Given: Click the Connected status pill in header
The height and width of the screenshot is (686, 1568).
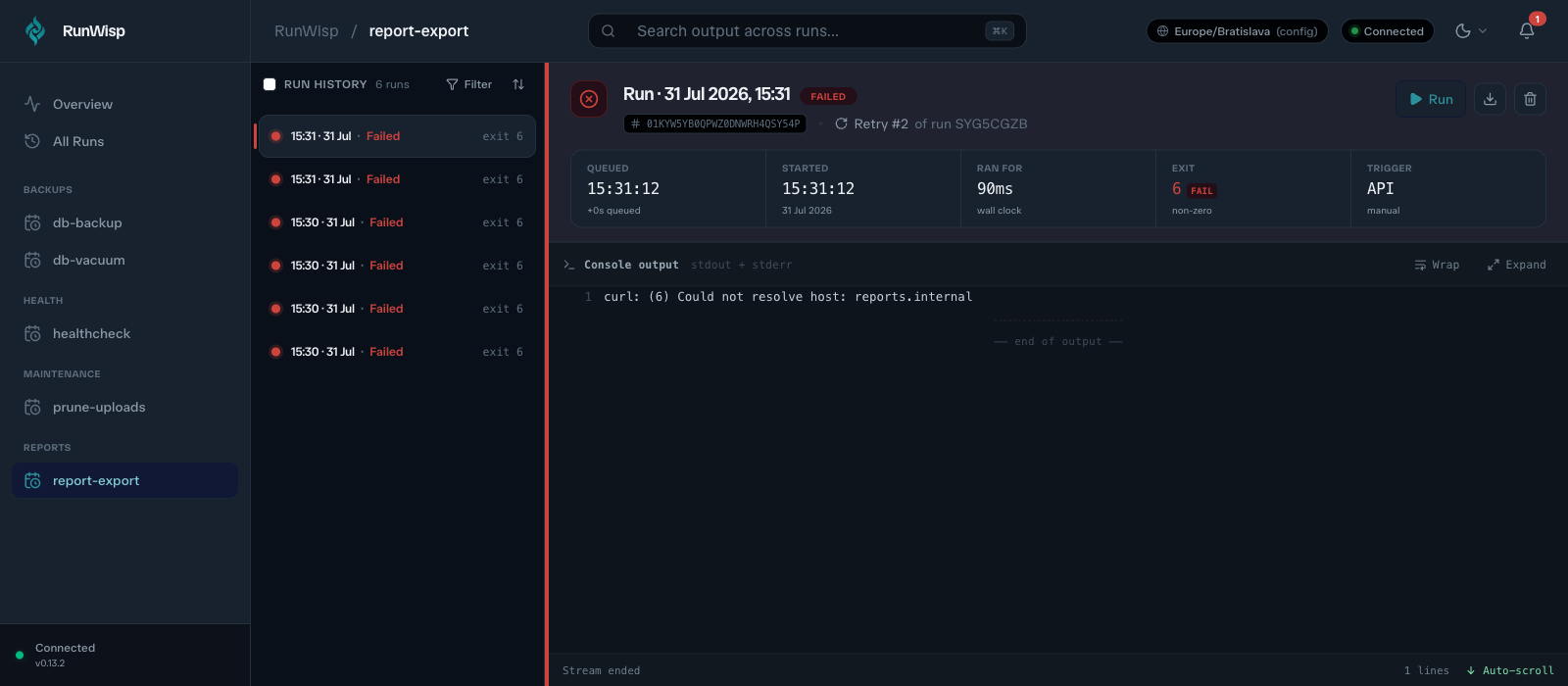Looking at the screenshot, I should coord(1387,31).
